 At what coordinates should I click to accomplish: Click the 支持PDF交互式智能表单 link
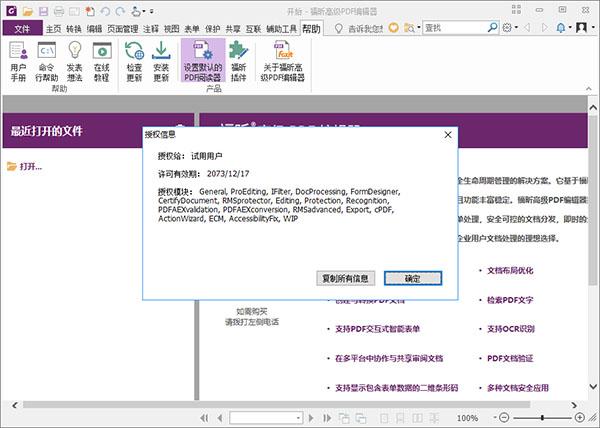point(377,329)
